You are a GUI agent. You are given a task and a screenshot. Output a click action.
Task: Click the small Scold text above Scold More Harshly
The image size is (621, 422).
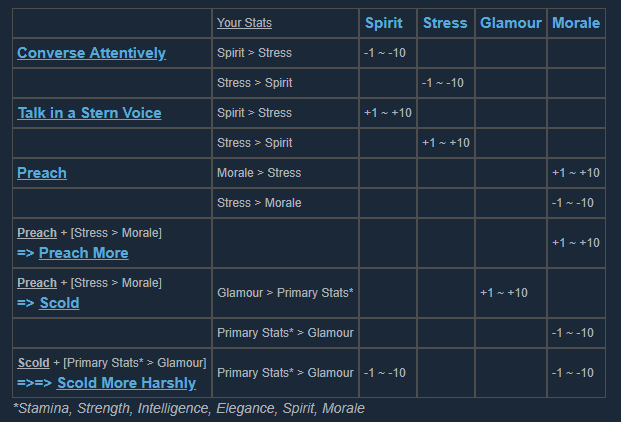click(32, 362)
